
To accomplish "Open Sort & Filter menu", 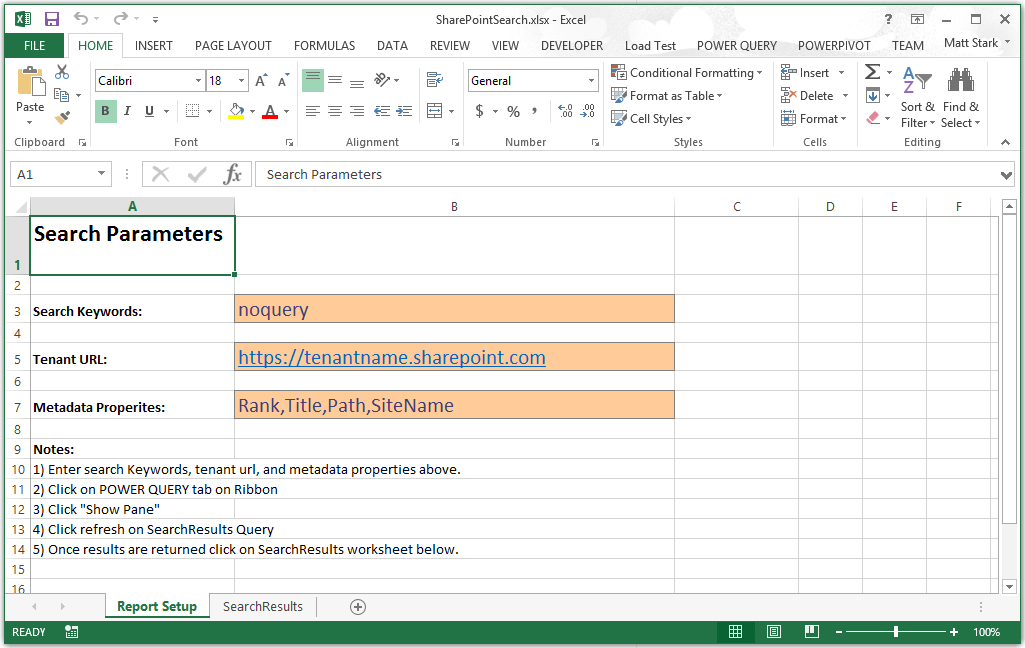I will point(917,97).
